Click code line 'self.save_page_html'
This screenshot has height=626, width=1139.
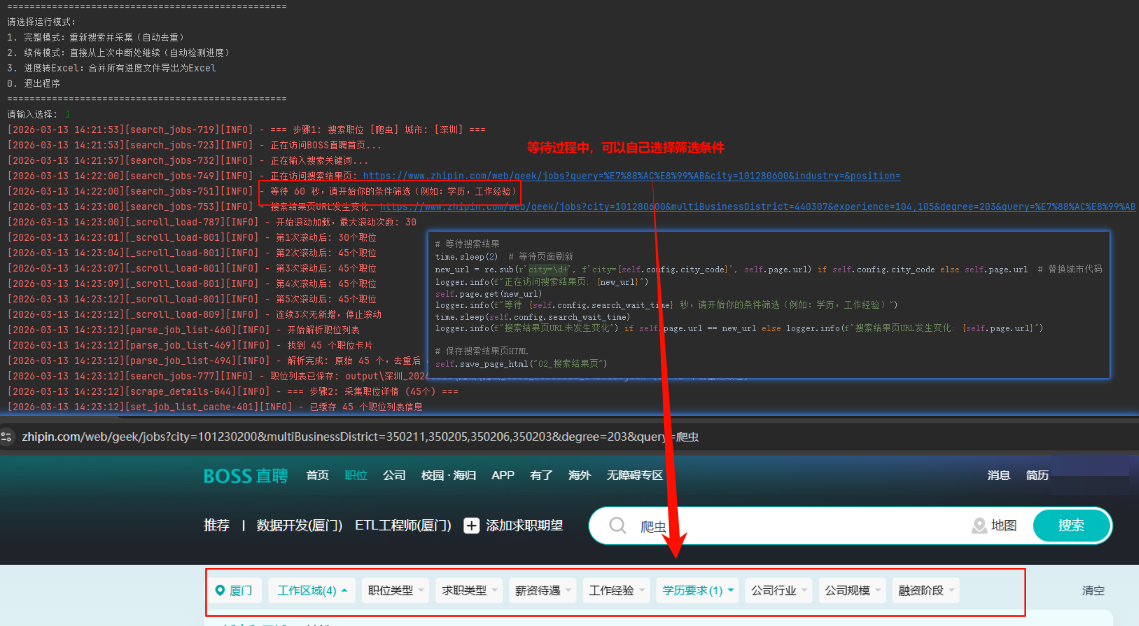pyautogui.click(x=521, y=363)
